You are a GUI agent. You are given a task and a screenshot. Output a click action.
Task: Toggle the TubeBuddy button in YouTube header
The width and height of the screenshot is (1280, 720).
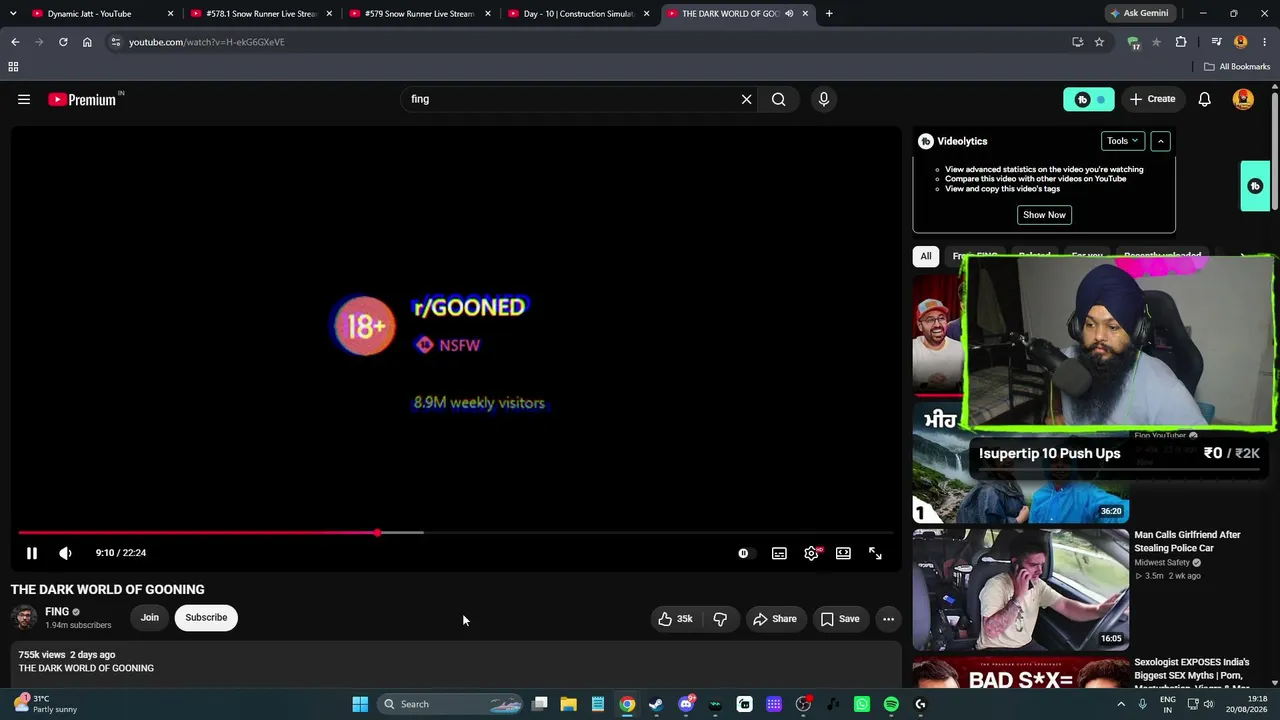[x=1089, y=99]
